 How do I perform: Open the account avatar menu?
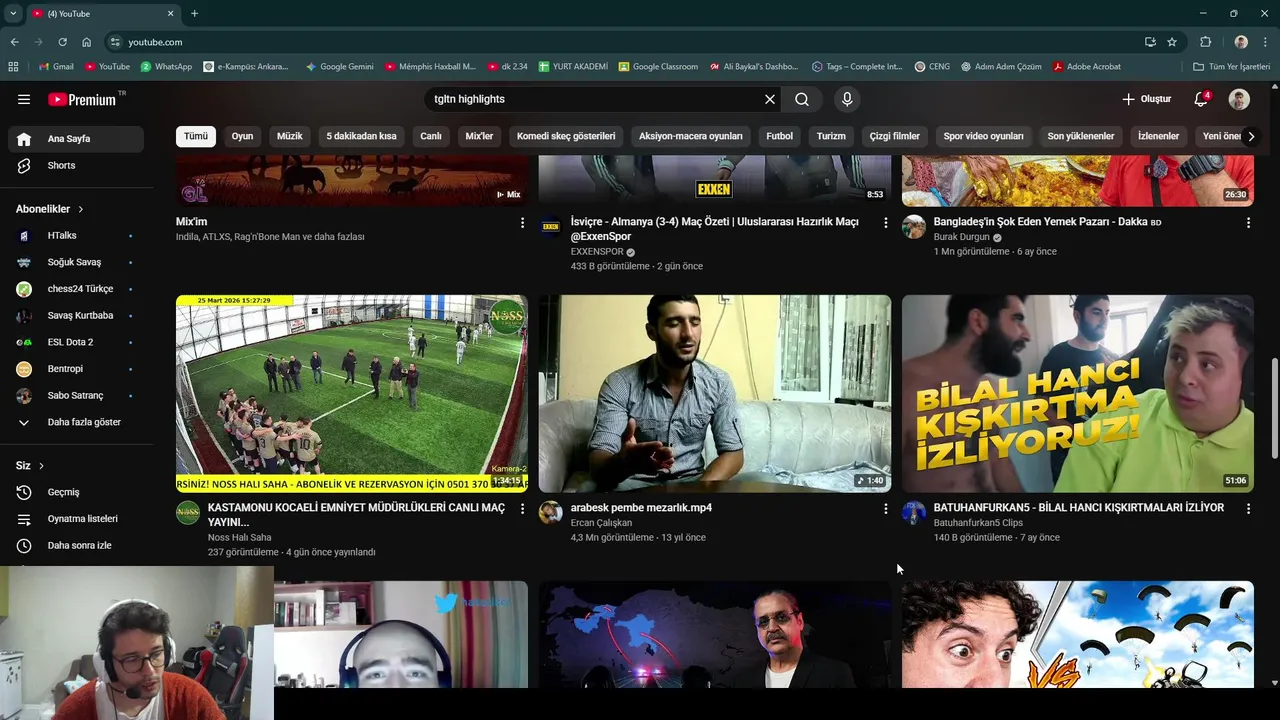[x=1239, y=99]
